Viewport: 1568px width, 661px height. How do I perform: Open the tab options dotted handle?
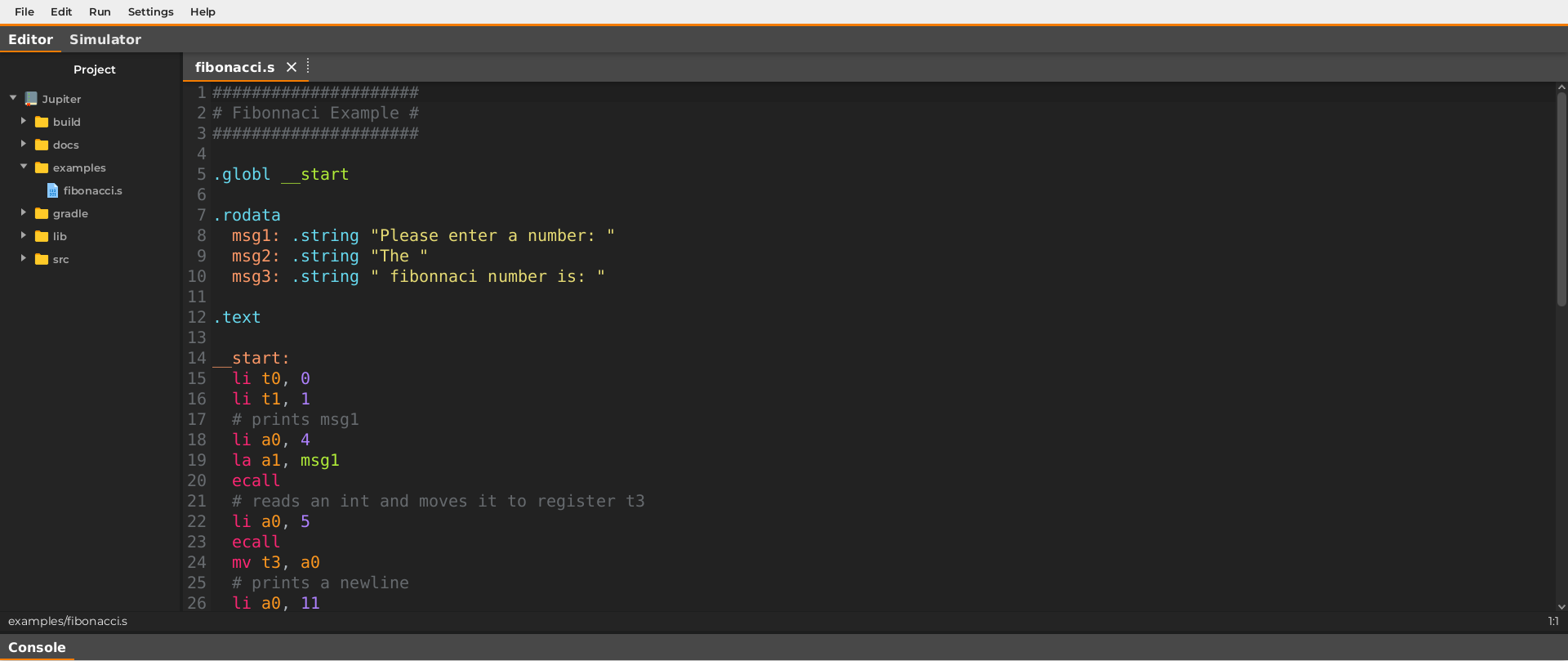coord(308,66)
